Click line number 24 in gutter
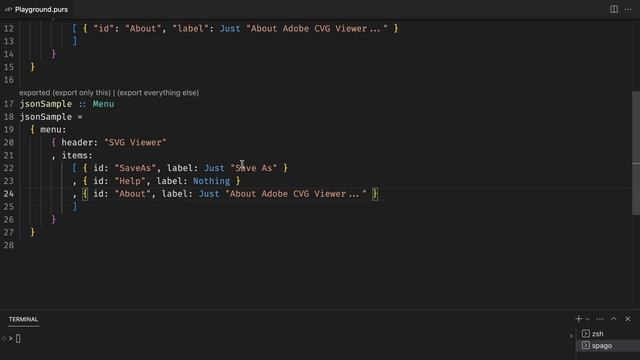The image size is (640, 360). [x=9, y=193]
